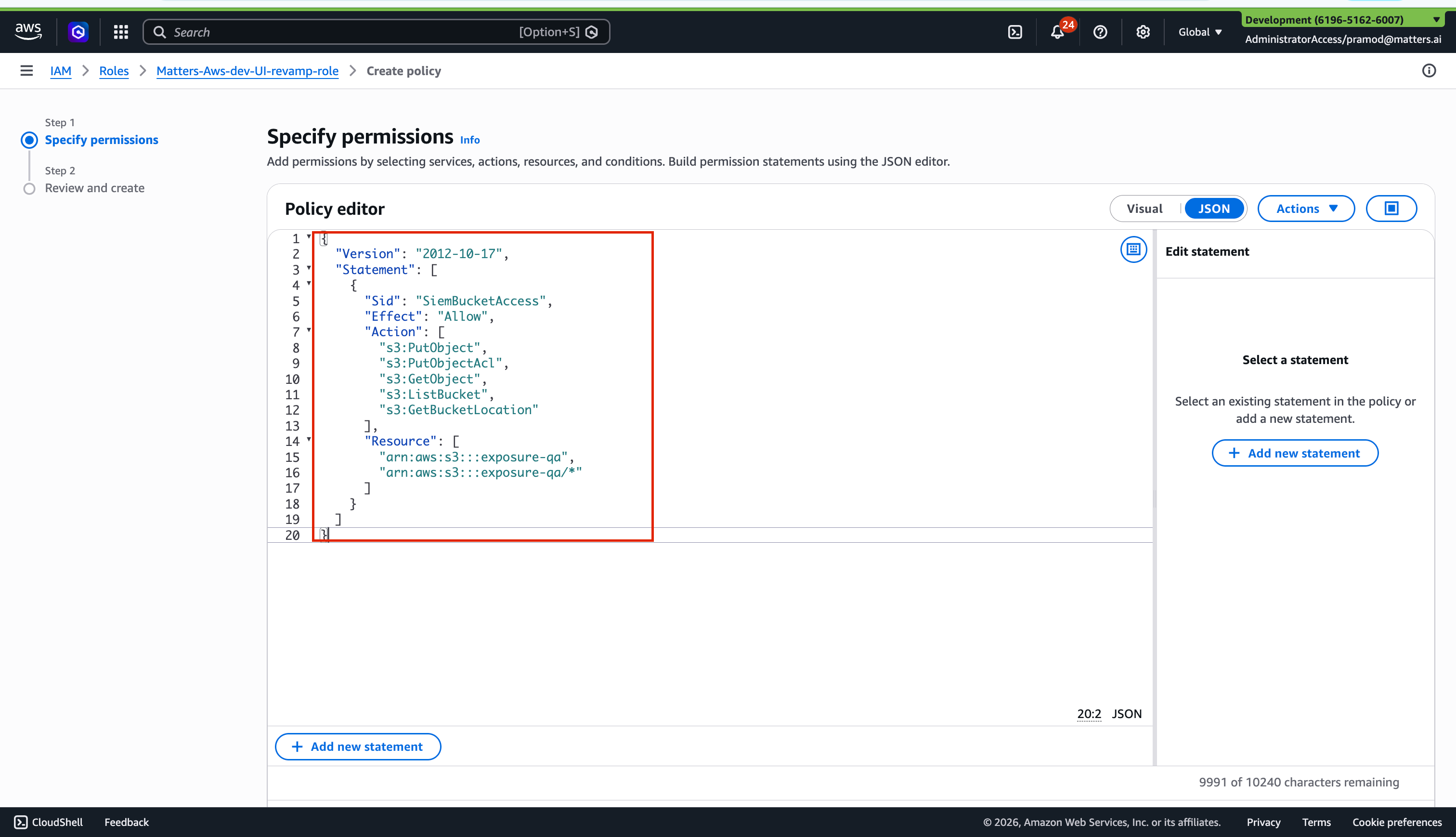Toggle the side panel layout button
Image resolution: width=1456 pixels, height=837 pixels.
tap(1391, 209)
